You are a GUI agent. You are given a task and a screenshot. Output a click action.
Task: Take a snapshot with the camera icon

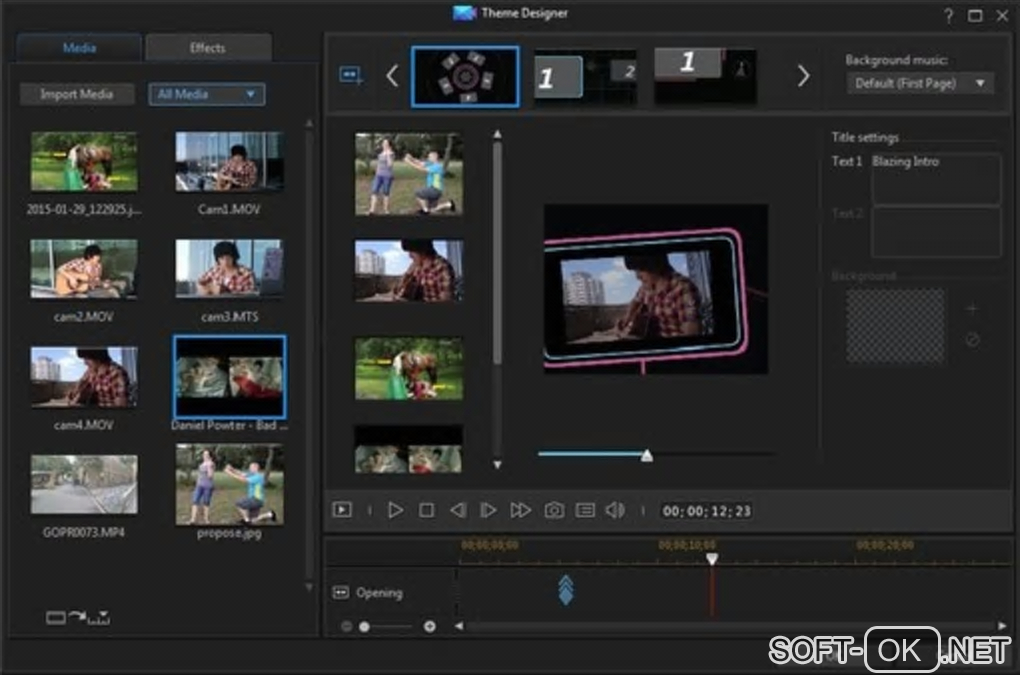pyautogui.click(x=553, y=510)
